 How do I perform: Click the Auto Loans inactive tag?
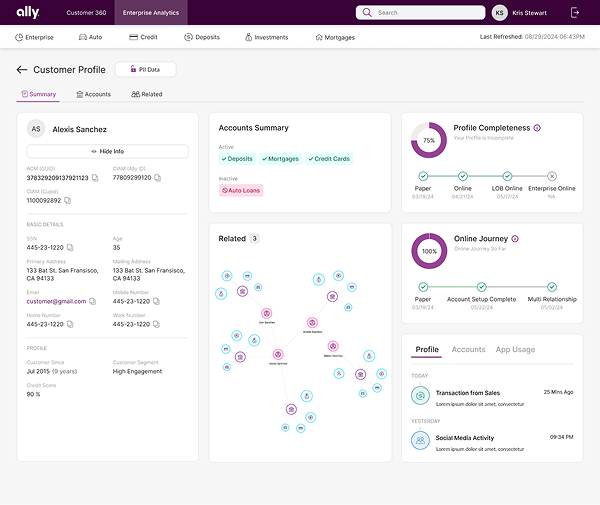coord(241,191)
